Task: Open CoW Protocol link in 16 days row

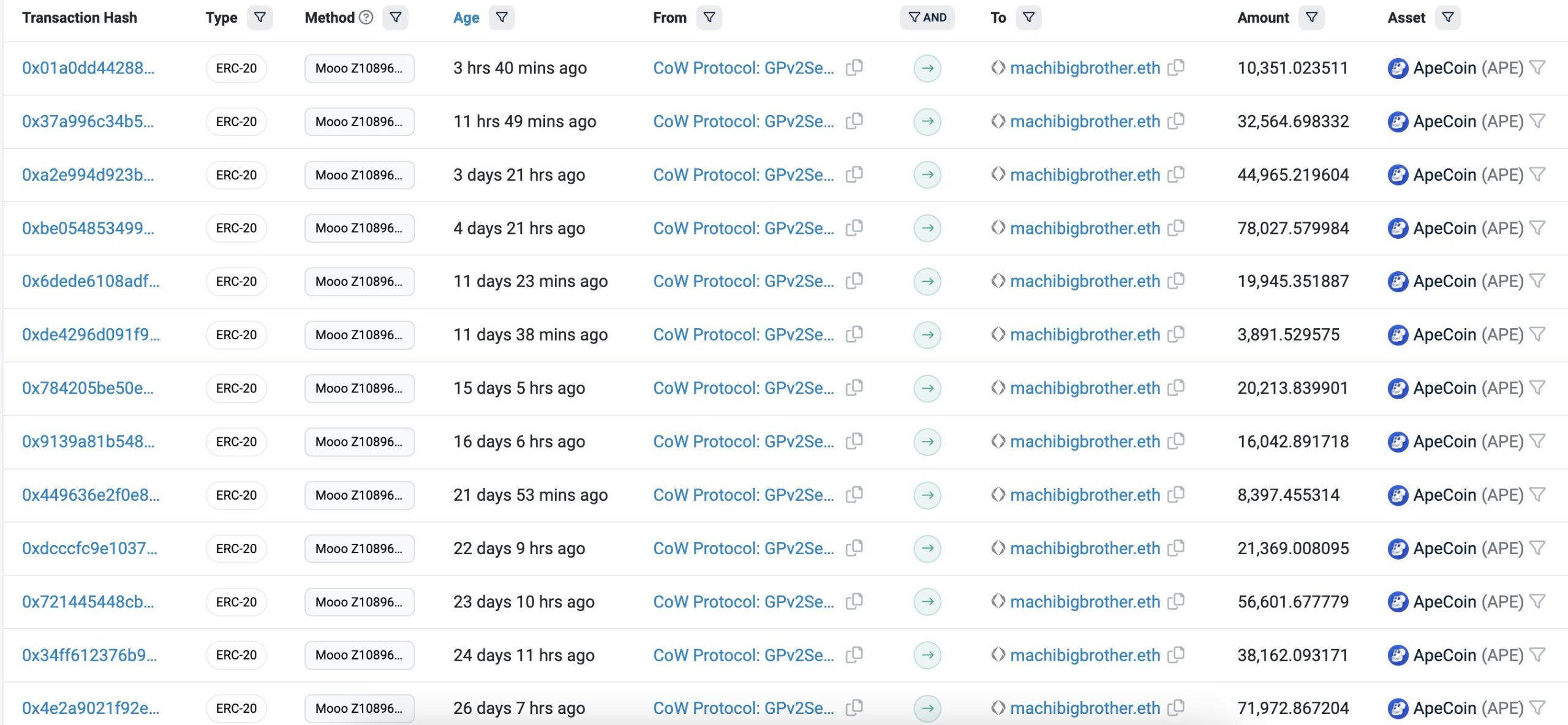Action: (743, 441)
